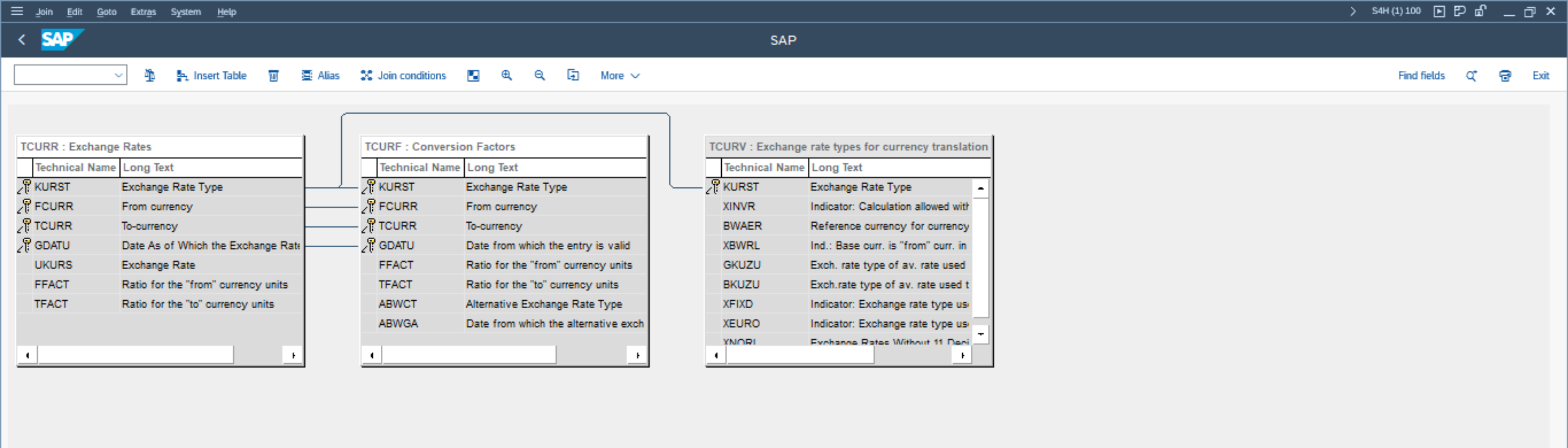
Task: Click the Exit button
Action: [1540, 75]
